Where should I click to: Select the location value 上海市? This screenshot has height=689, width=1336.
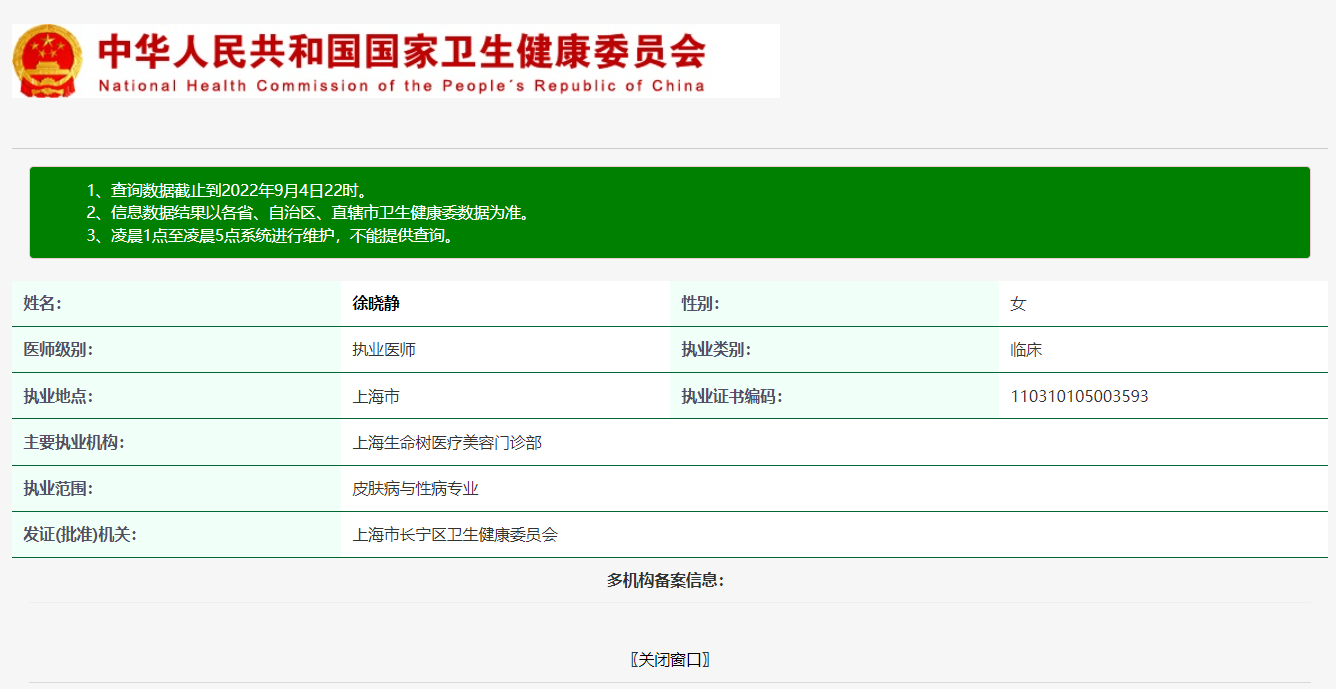pos(376,396)
